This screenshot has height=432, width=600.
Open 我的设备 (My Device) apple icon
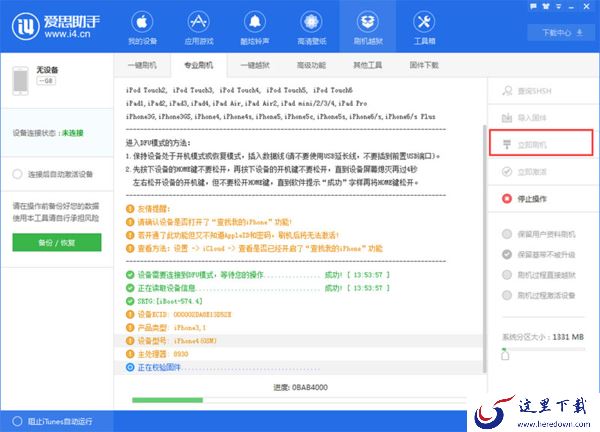(142, 22)
